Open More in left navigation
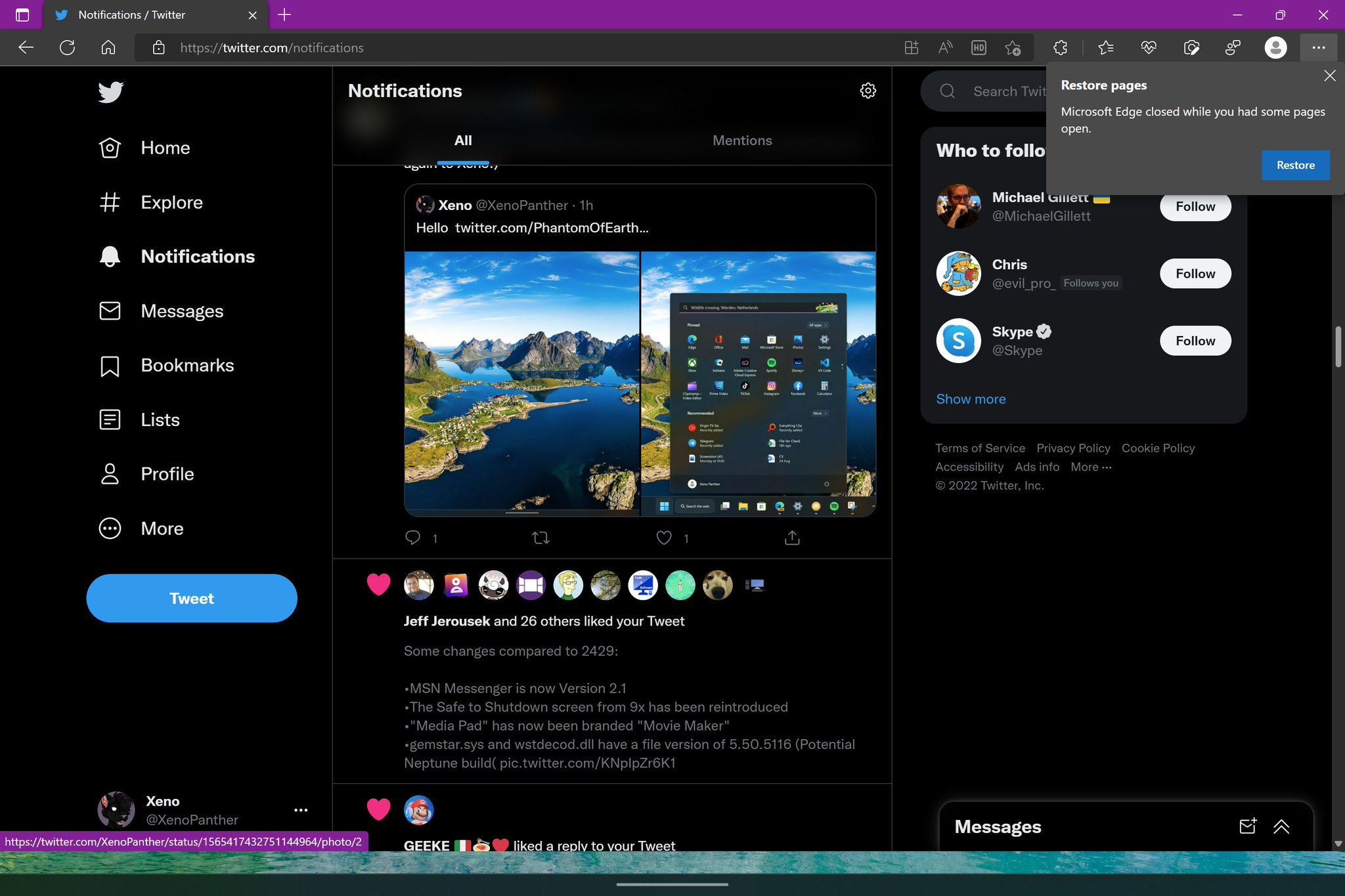1345x896 pixels. pos(141,528)
